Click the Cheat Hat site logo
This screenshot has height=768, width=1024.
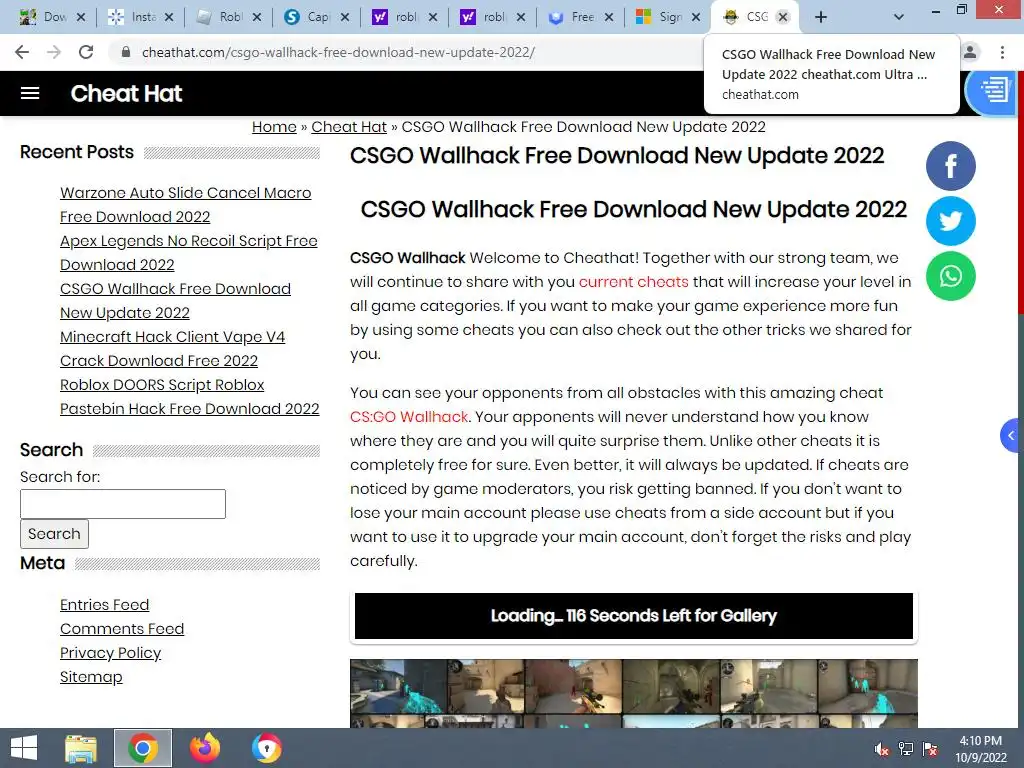point(126,93)
